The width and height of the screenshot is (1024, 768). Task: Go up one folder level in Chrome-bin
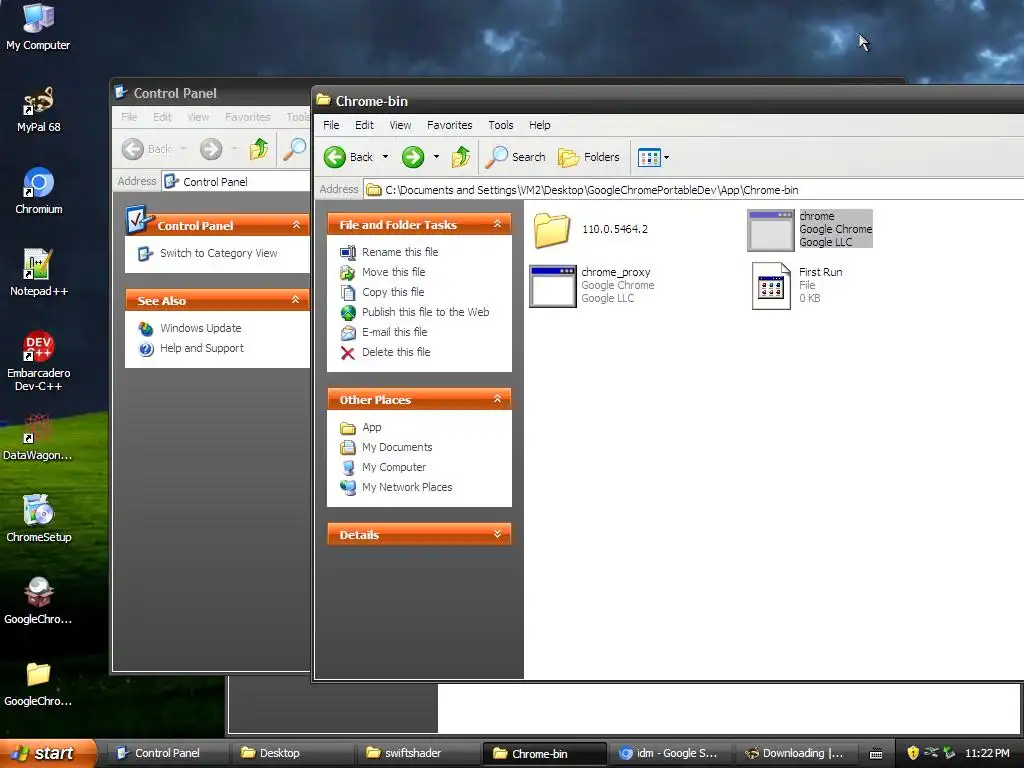click(x=461, y=157)
